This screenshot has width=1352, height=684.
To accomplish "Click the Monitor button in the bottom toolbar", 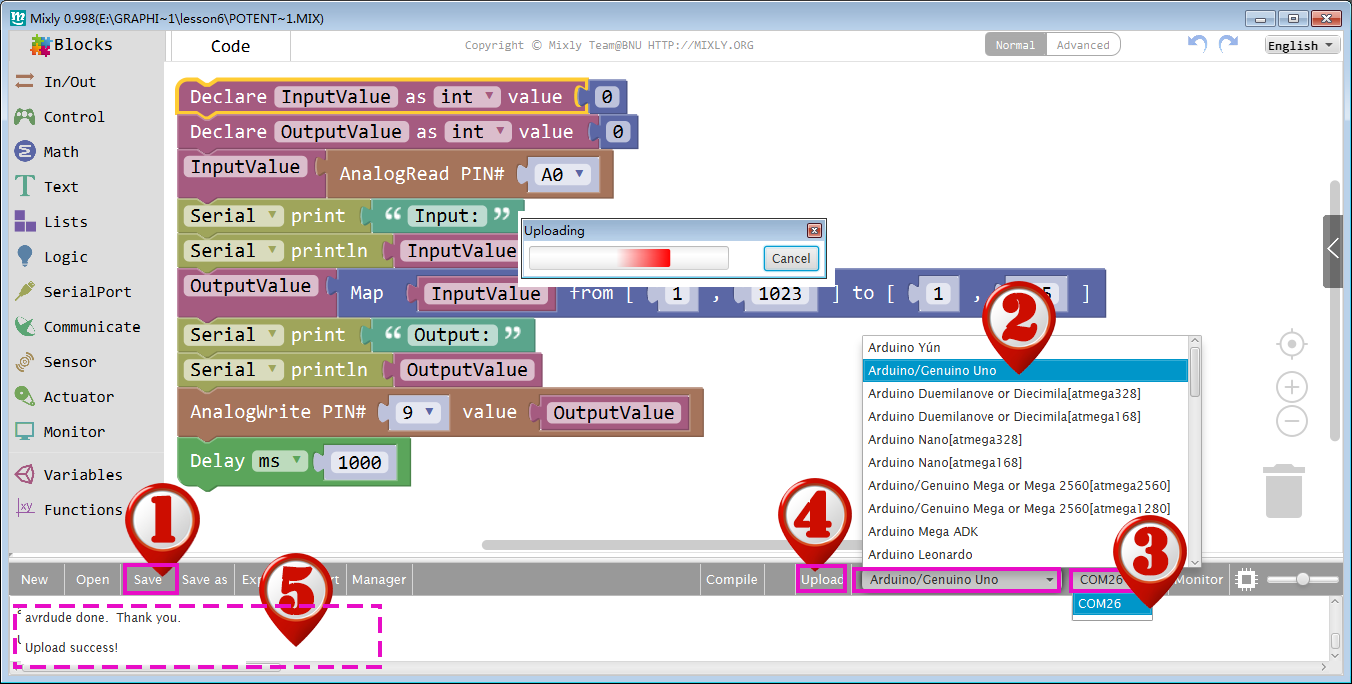I will pyautogui.click(x=1199, y=579).
